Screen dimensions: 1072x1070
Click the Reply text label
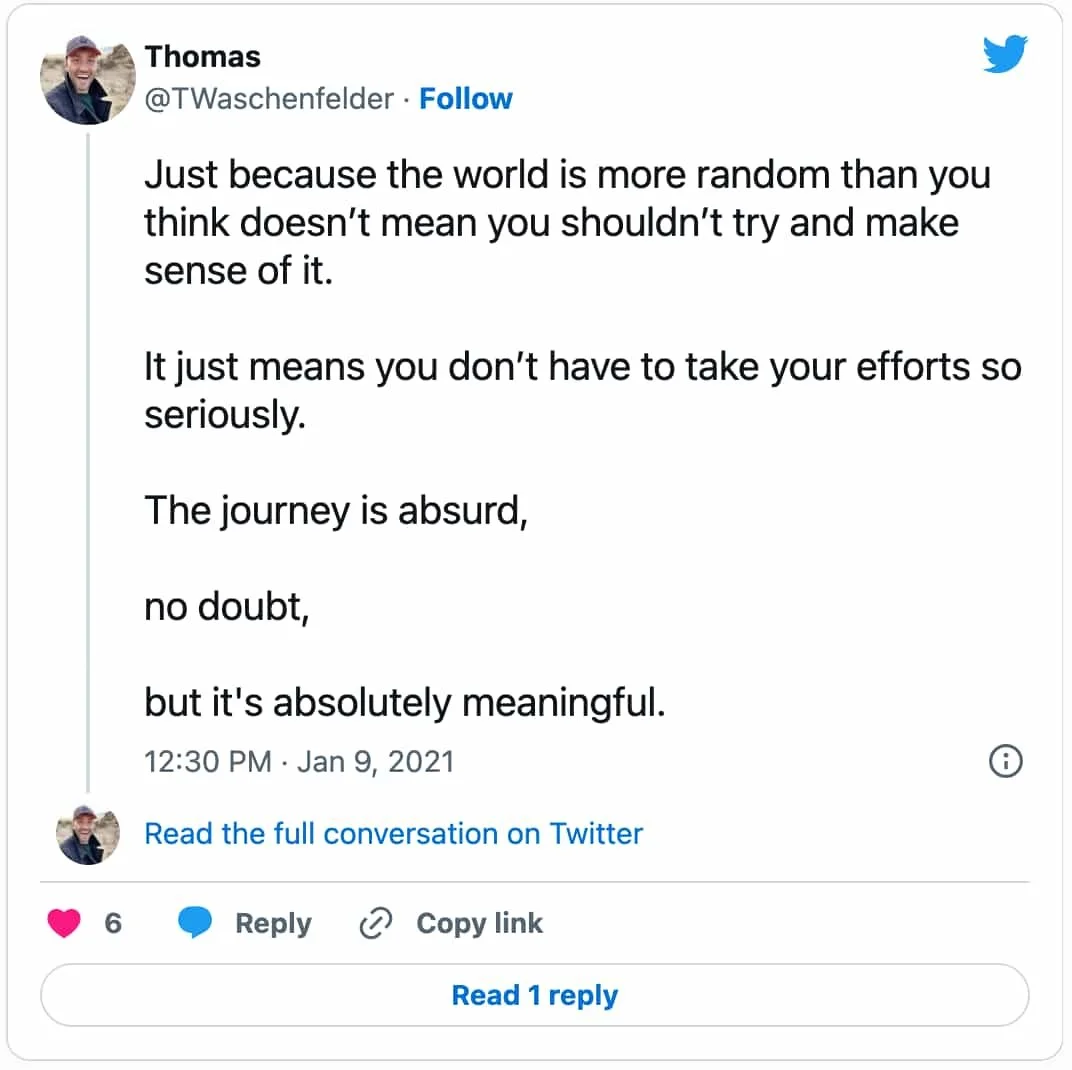point(273,923)
